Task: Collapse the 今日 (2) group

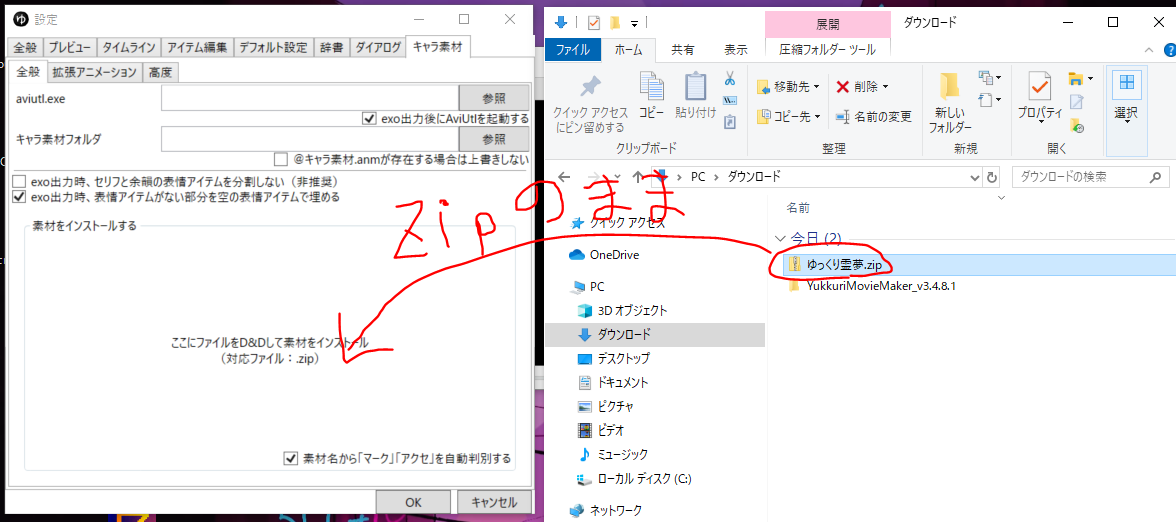Action: (x=780, y=238)
